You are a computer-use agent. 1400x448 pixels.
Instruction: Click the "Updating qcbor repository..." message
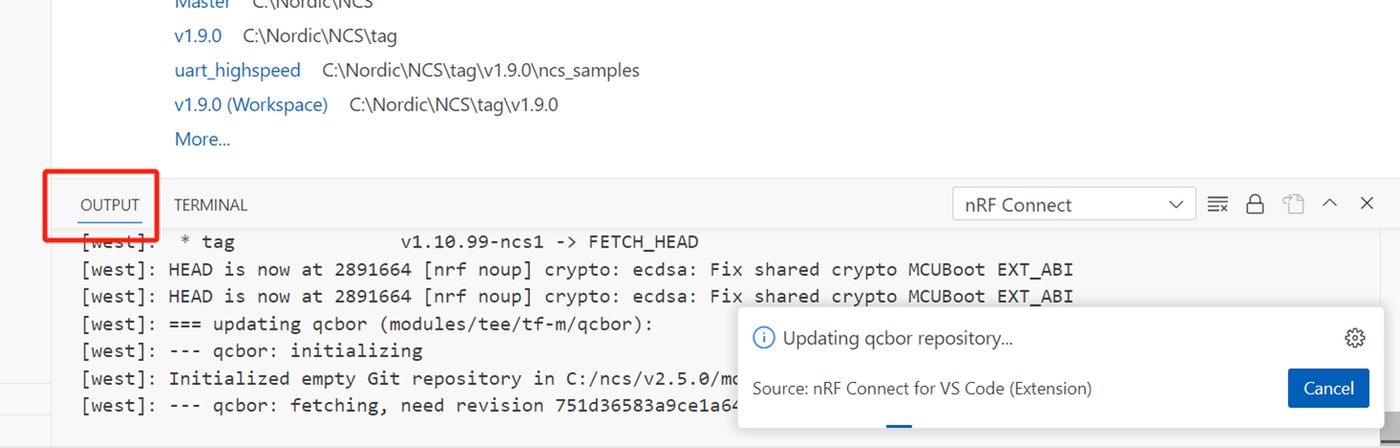coord(897,338)
